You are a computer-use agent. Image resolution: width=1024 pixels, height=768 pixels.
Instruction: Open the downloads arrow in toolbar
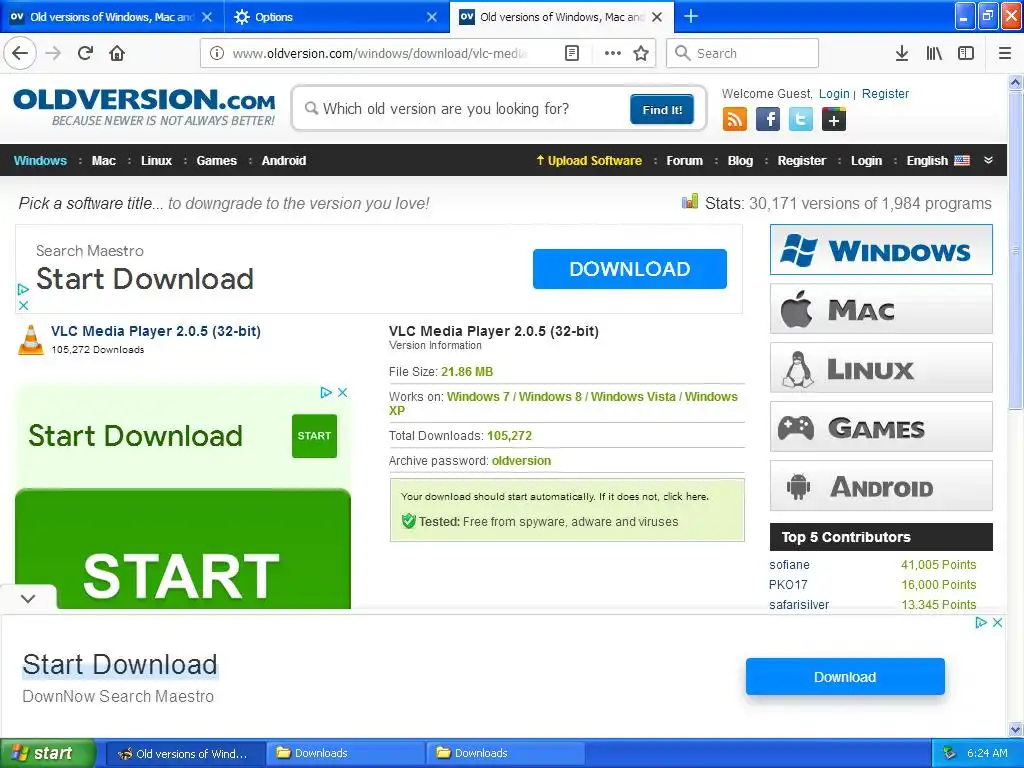click(902, 53)
